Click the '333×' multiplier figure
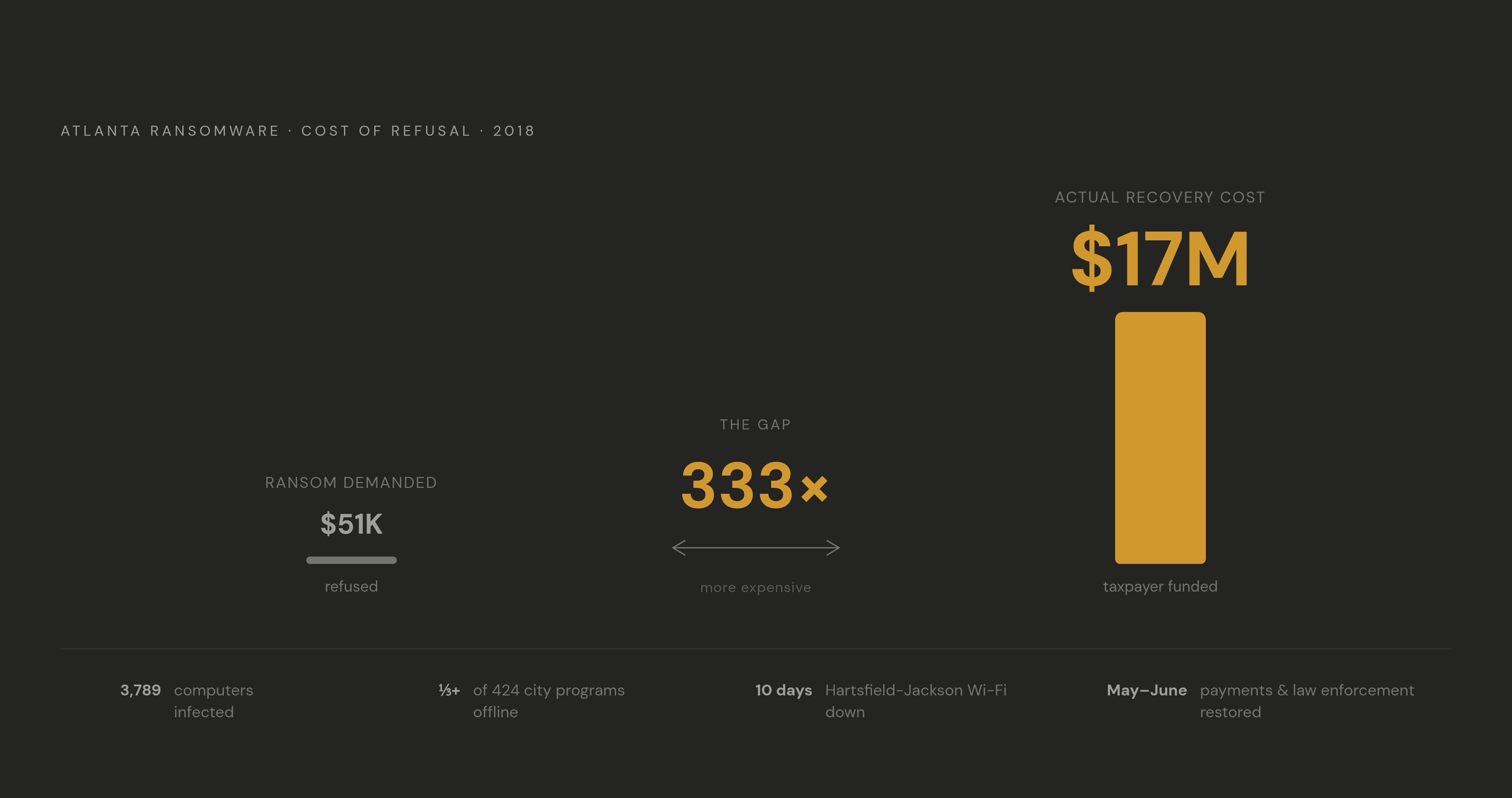Screen dimensions: 1512x798 click(755, 486)
